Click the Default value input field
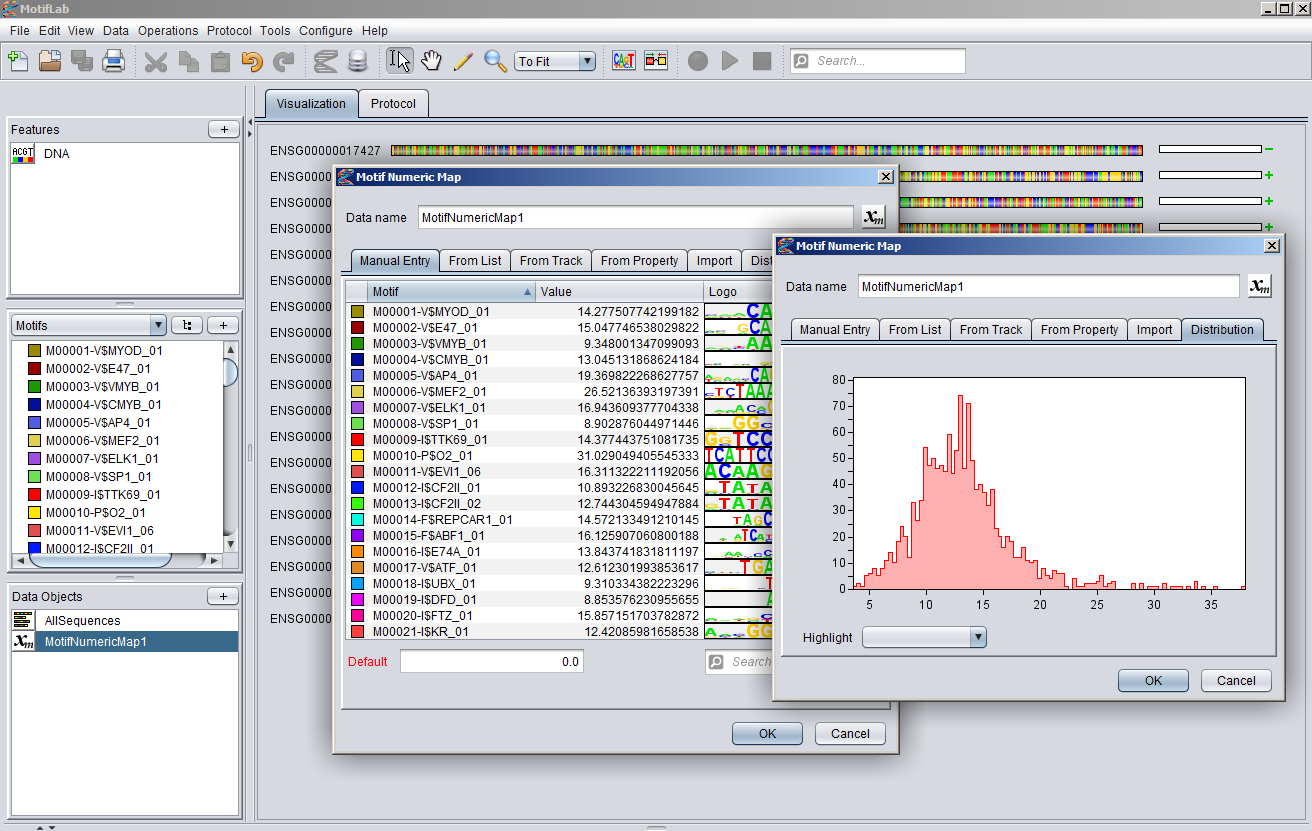1312x831 pixels. [491, 662]
